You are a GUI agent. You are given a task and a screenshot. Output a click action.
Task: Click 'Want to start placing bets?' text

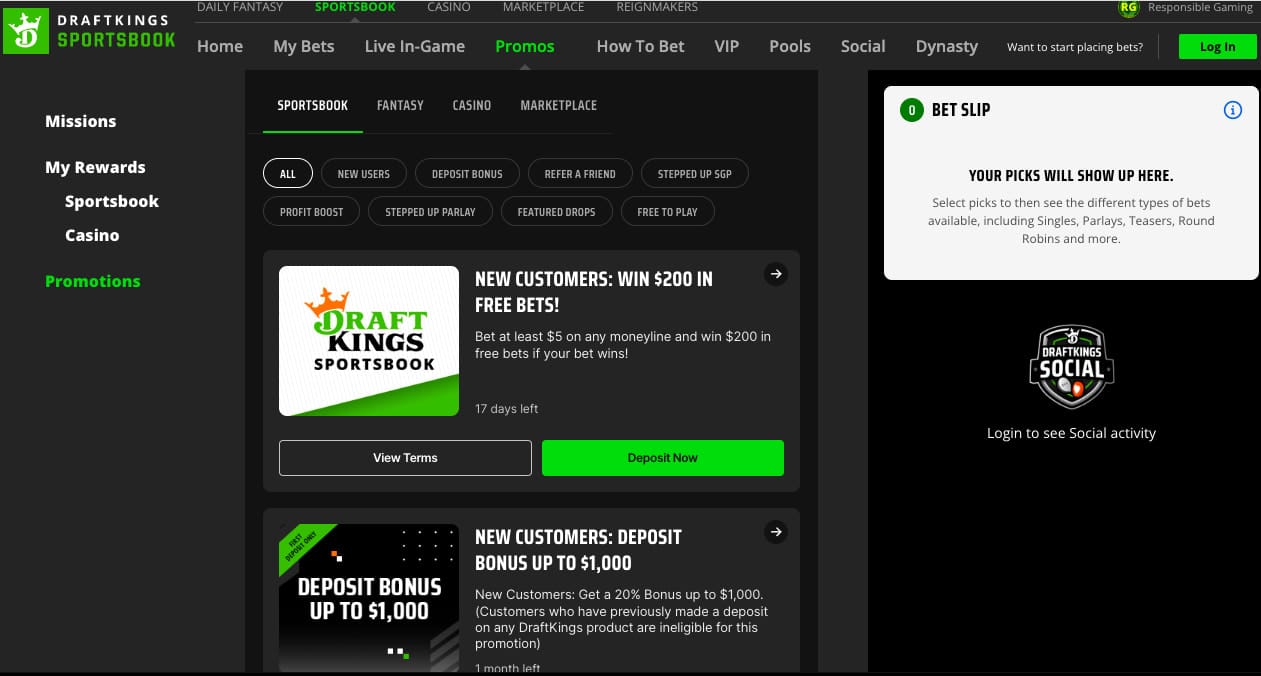(1075, 47)
